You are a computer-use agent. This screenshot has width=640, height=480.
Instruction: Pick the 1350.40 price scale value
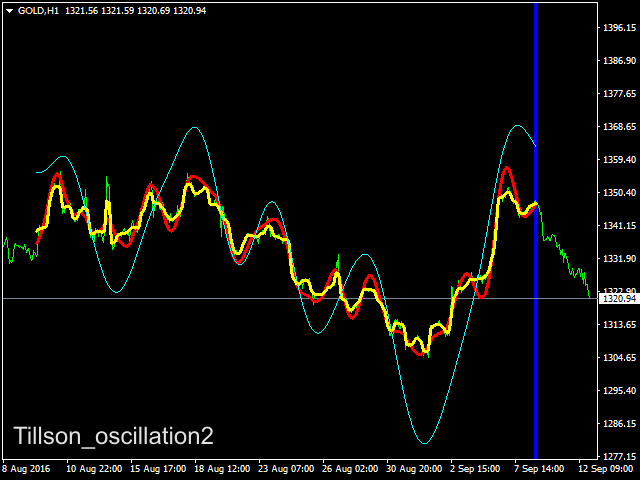coord(619,193)
